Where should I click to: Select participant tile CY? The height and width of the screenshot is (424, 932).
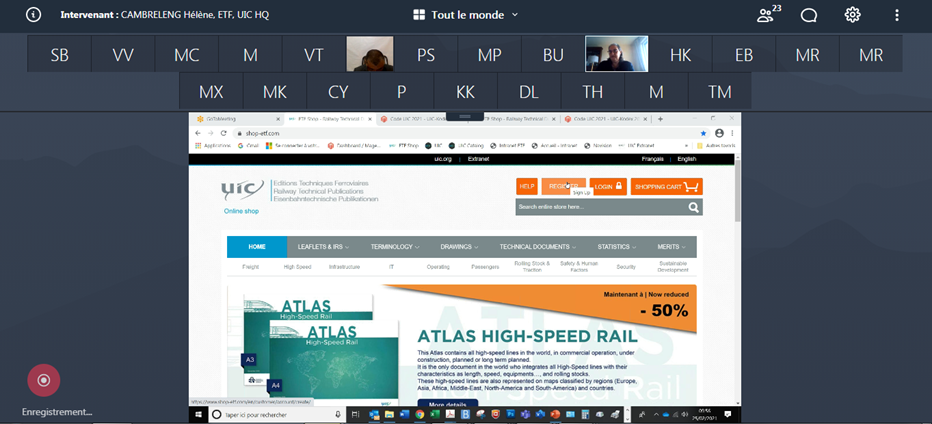point(338,92)
